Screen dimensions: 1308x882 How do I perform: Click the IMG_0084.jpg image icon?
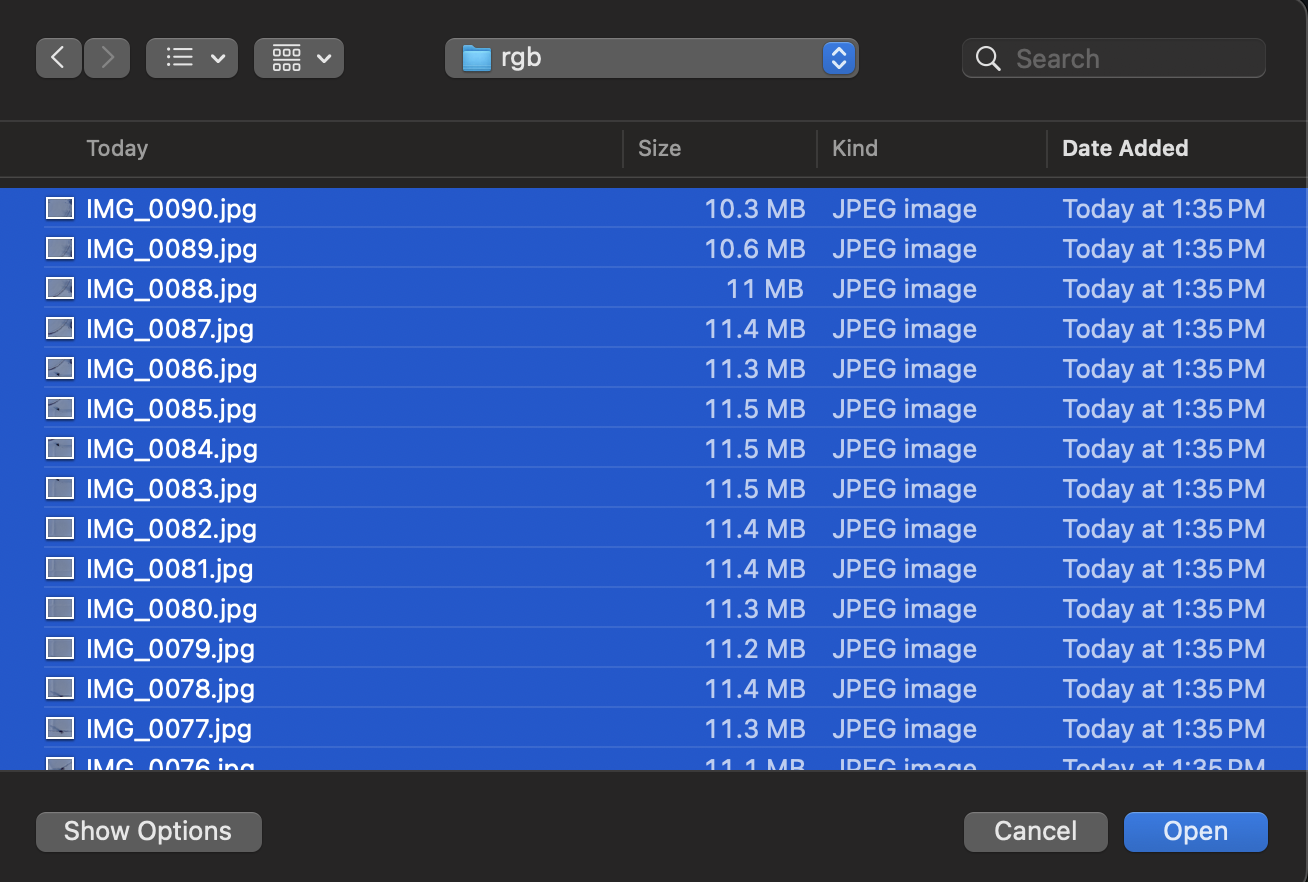click(60, 449)
